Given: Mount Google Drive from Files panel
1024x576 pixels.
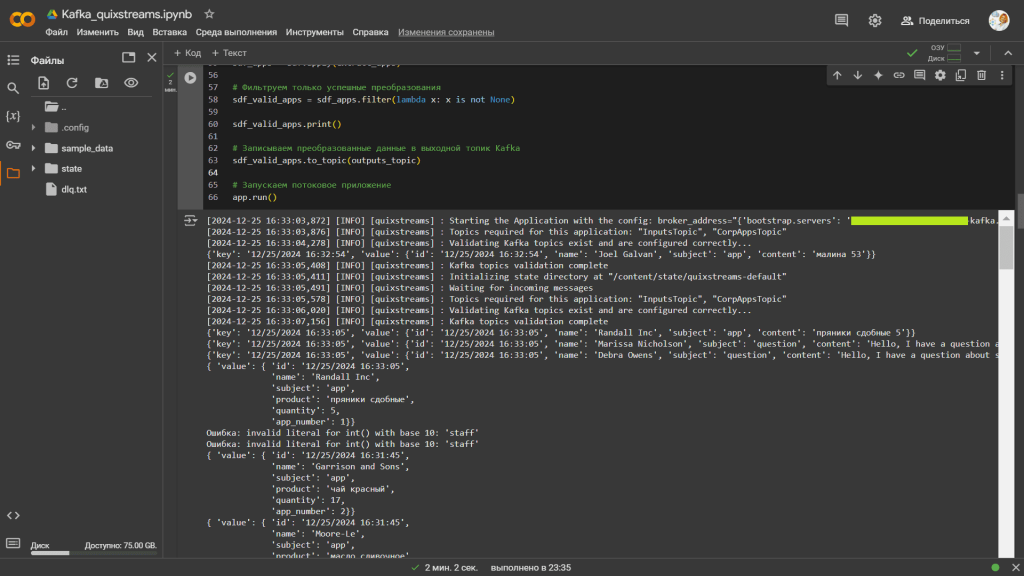Looking at the screenshot, I should 101,83.
